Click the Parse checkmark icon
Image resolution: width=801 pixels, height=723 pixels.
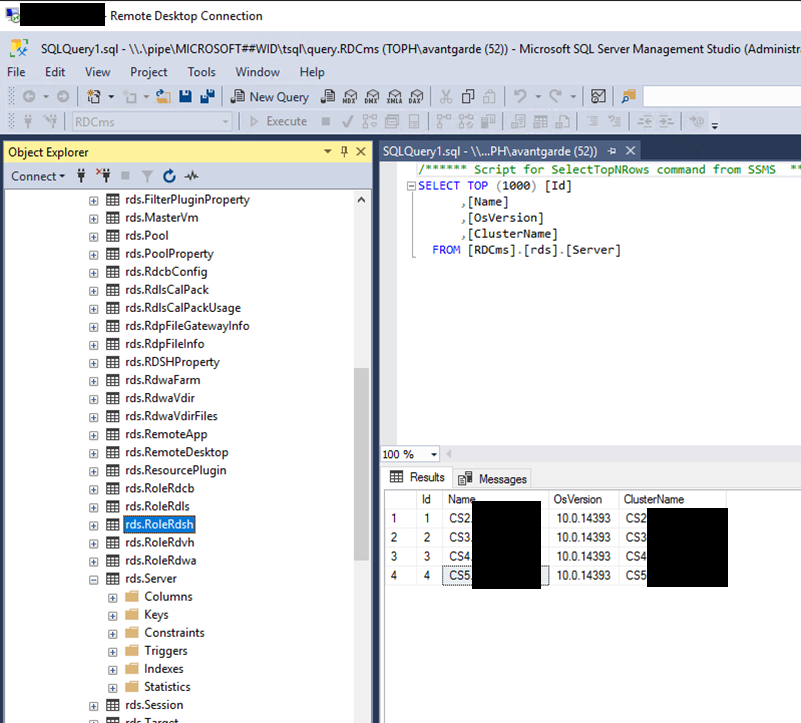pyautogui.click(x=347, y=122)
